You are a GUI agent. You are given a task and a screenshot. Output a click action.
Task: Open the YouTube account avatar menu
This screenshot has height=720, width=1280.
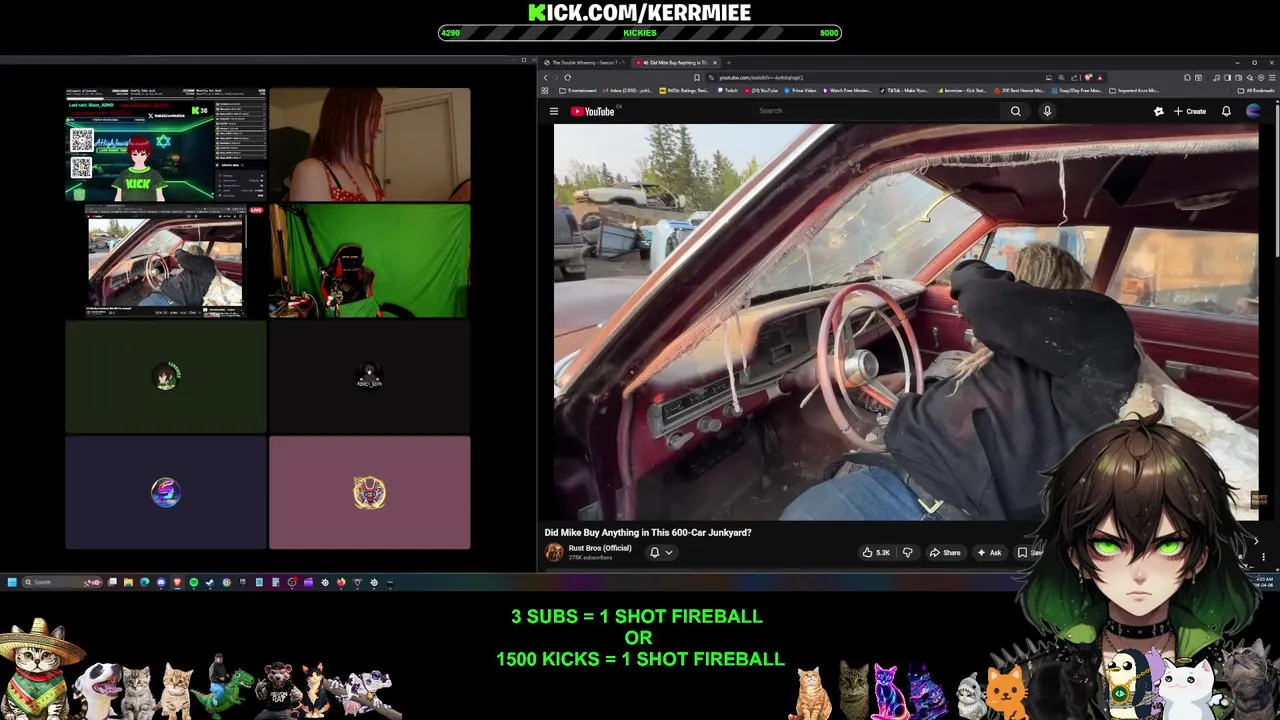coord(1254,111)
